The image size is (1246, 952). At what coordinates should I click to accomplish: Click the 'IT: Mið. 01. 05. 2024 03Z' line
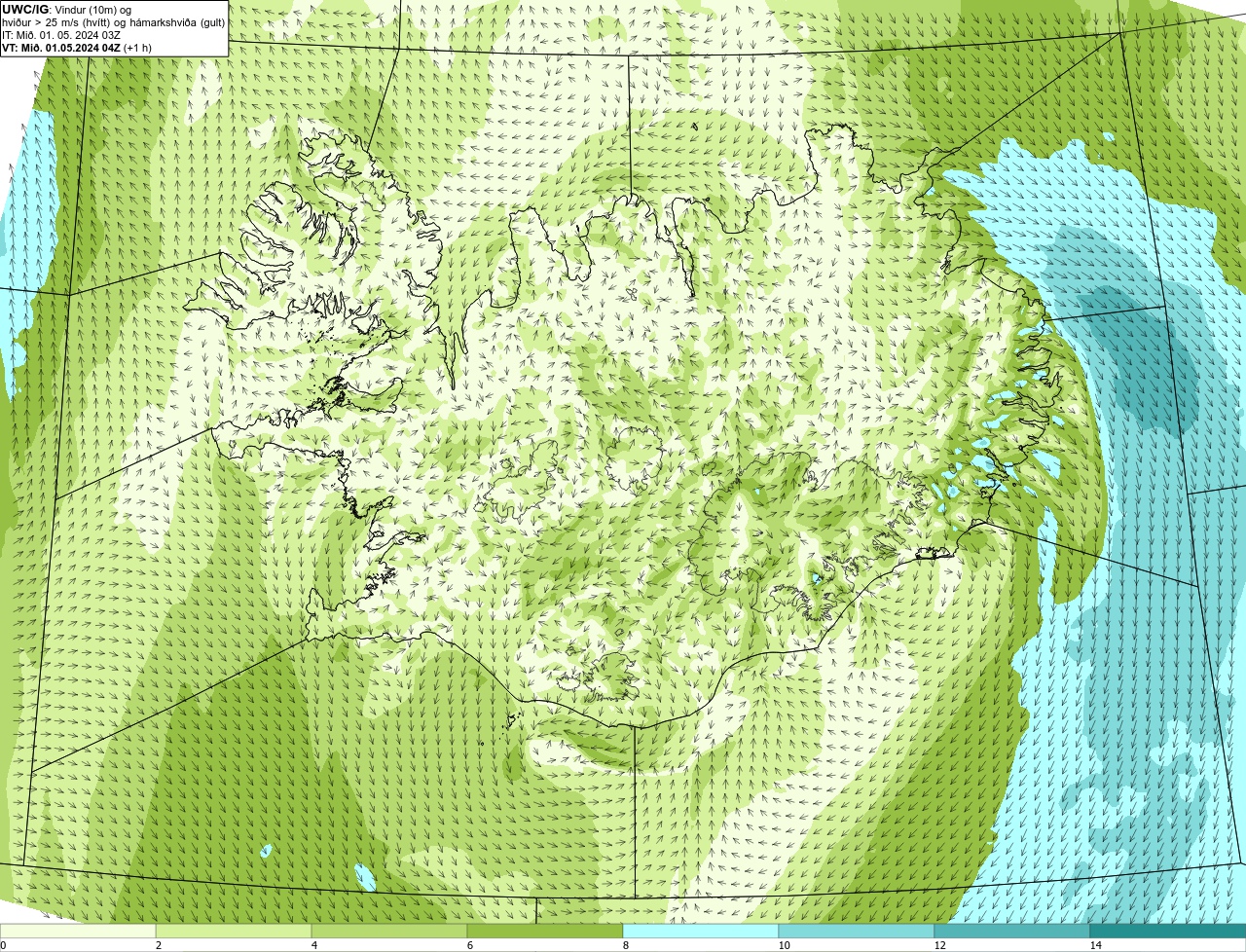click(x=61, y=35)
